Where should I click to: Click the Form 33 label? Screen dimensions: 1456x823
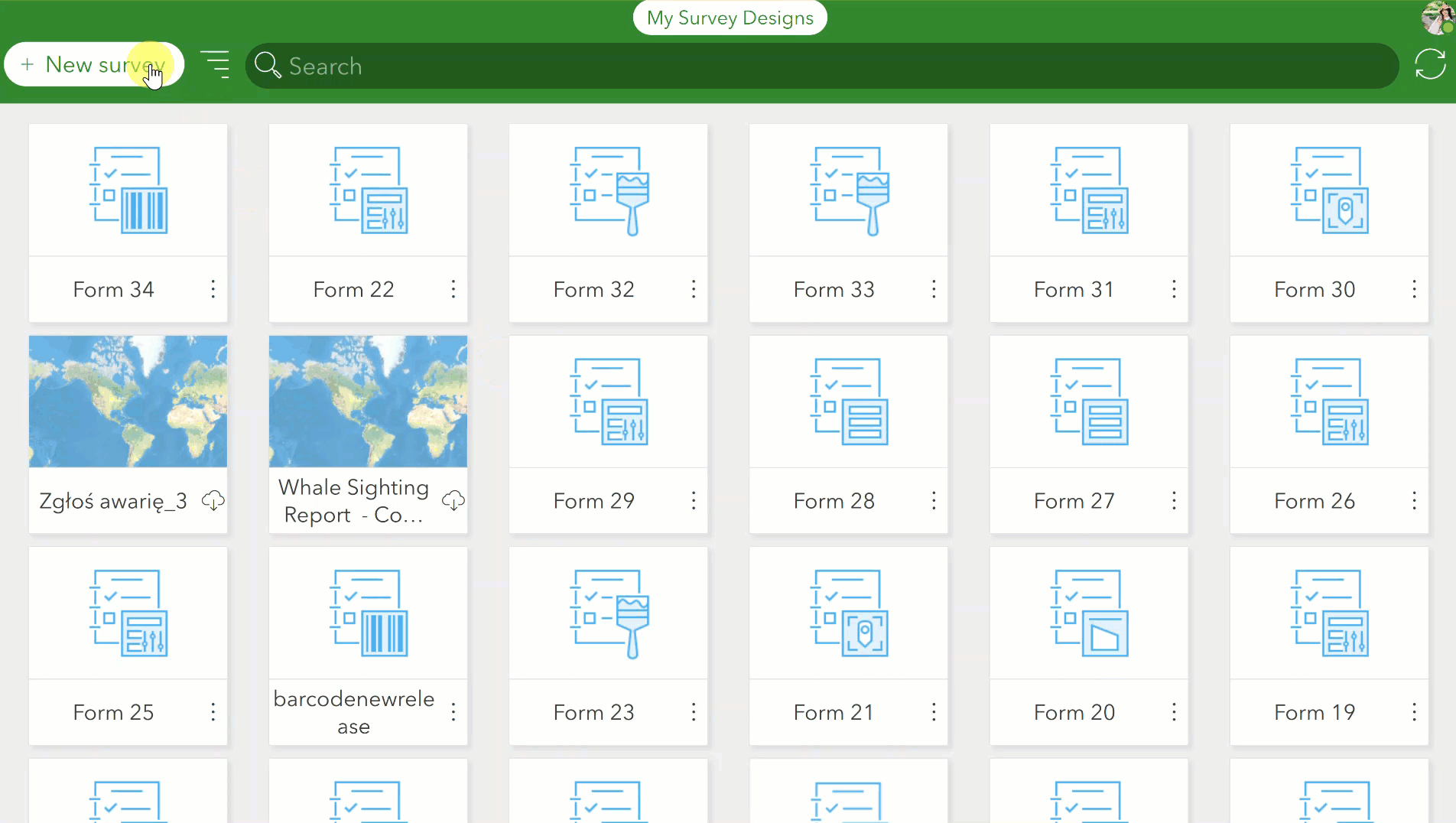click(x=834, y=289)
